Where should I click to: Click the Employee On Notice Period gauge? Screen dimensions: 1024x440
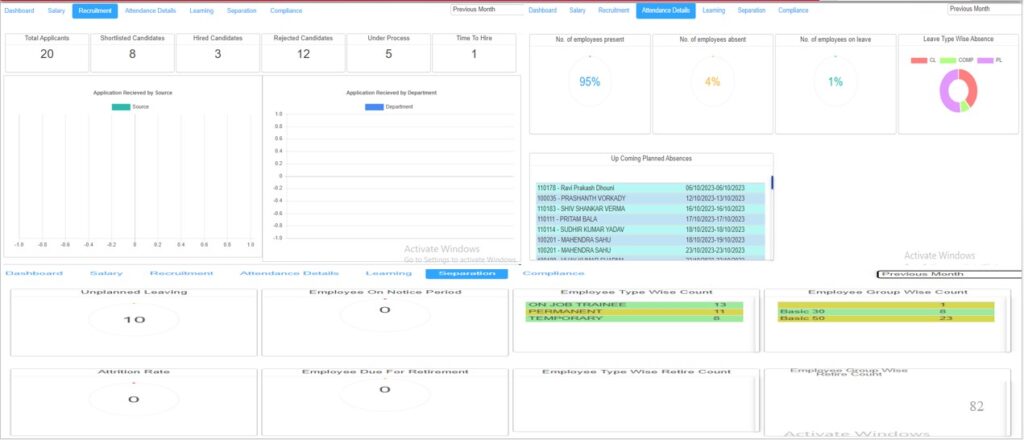(385, 310)
